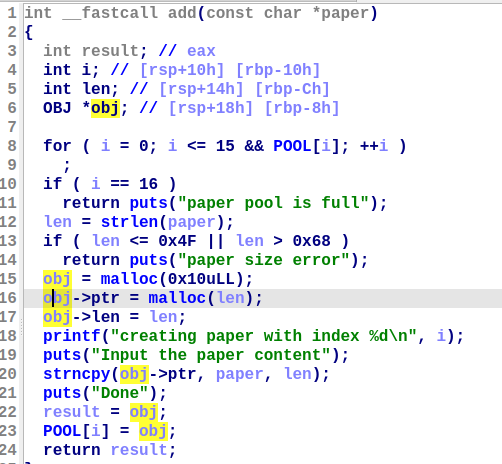
Task: Click puts("Done") call
Action: tap(104, 393)
